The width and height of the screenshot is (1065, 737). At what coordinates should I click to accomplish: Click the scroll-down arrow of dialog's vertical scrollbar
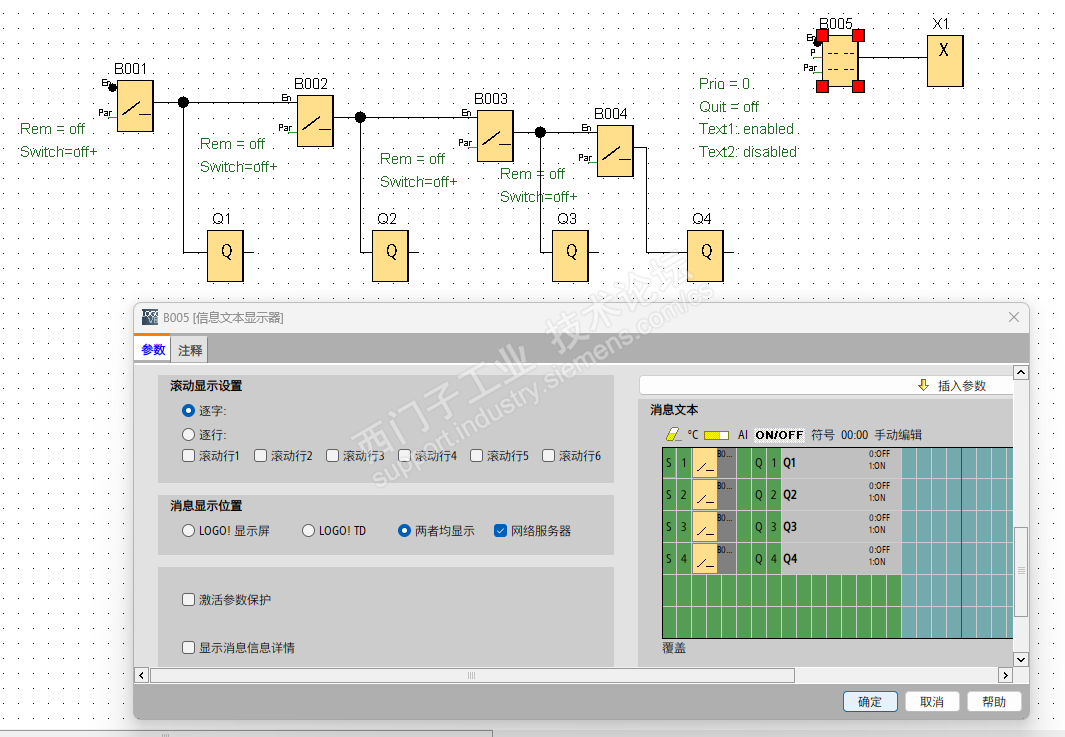pos(1020,659)
